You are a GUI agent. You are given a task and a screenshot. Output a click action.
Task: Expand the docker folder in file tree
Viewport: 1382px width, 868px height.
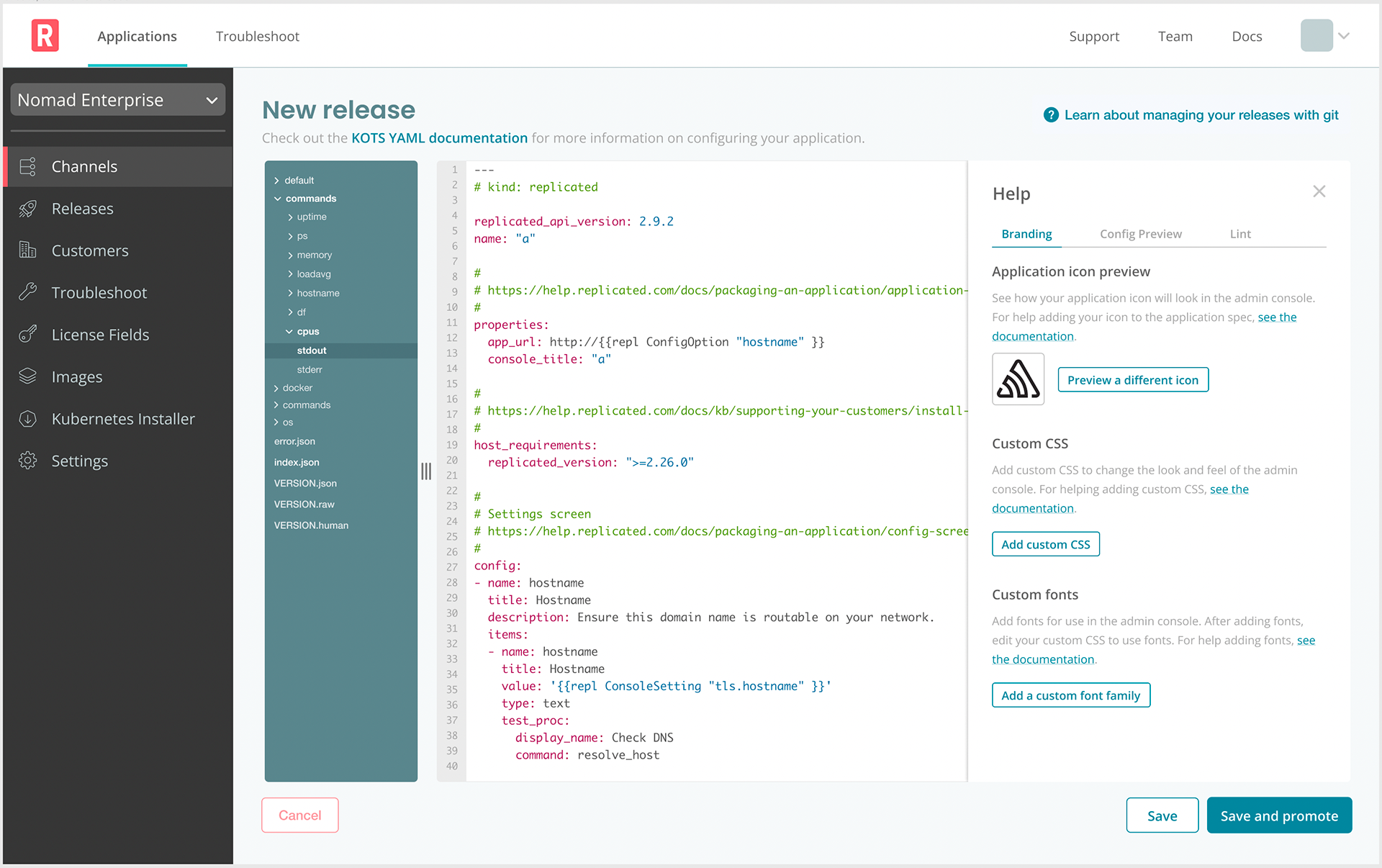coord(276,388)
